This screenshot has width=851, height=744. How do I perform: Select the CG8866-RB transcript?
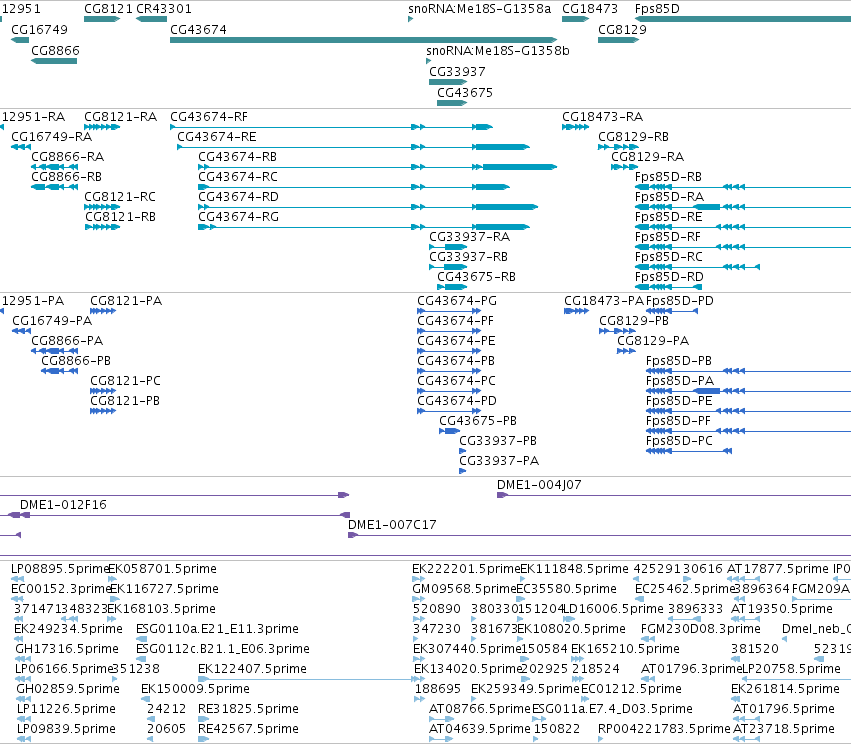tap(54, 187)
